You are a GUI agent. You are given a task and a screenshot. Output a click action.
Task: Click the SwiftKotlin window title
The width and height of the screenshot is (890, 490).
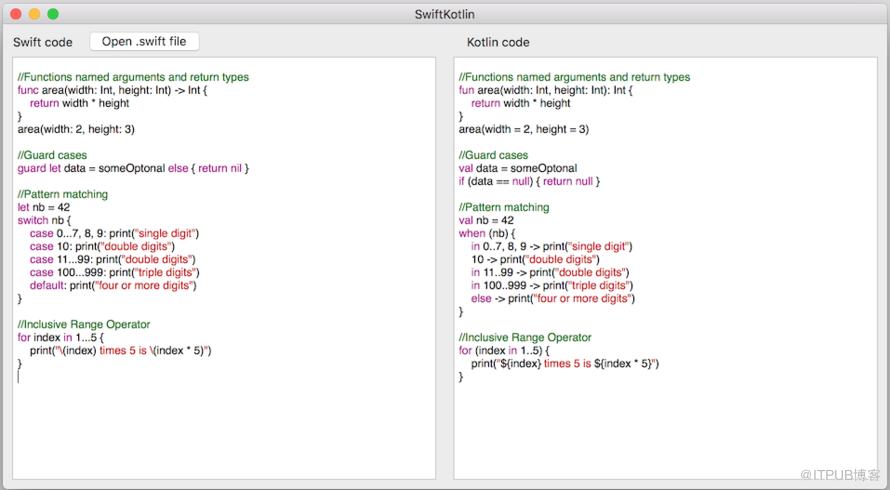tap(444, 14)
